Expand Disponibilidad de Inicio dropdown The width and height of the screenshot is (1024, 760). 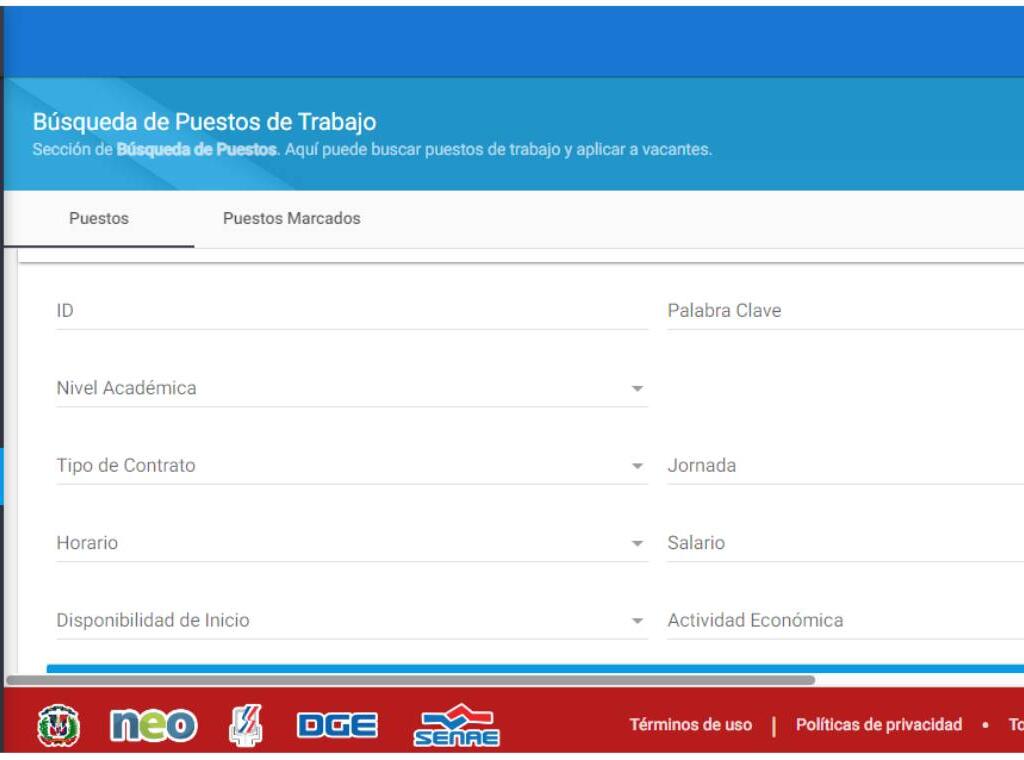pyautogui.click(x=352, y=620)
